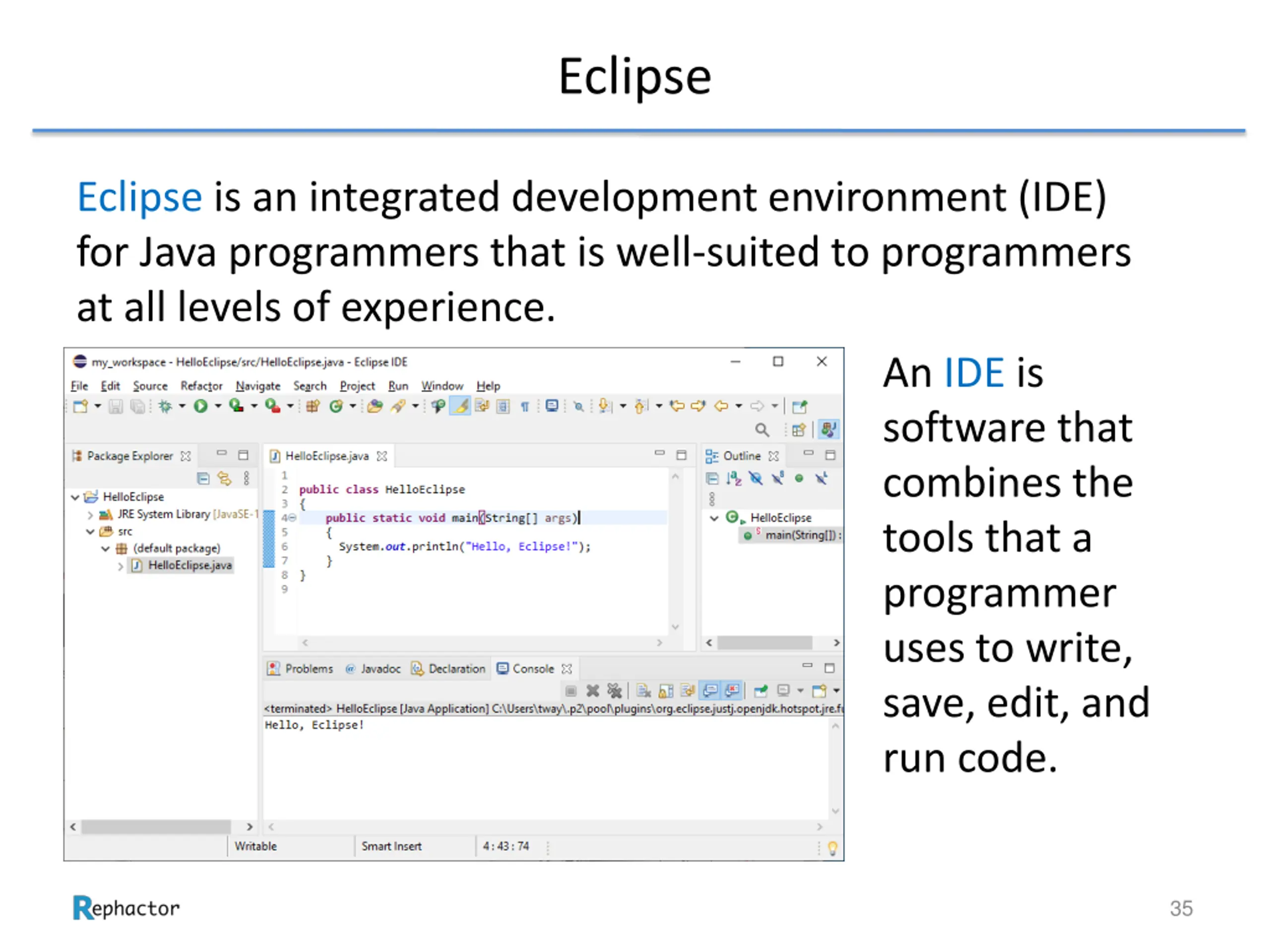Toggle code folding marker on line 4

tap(292, 518)
